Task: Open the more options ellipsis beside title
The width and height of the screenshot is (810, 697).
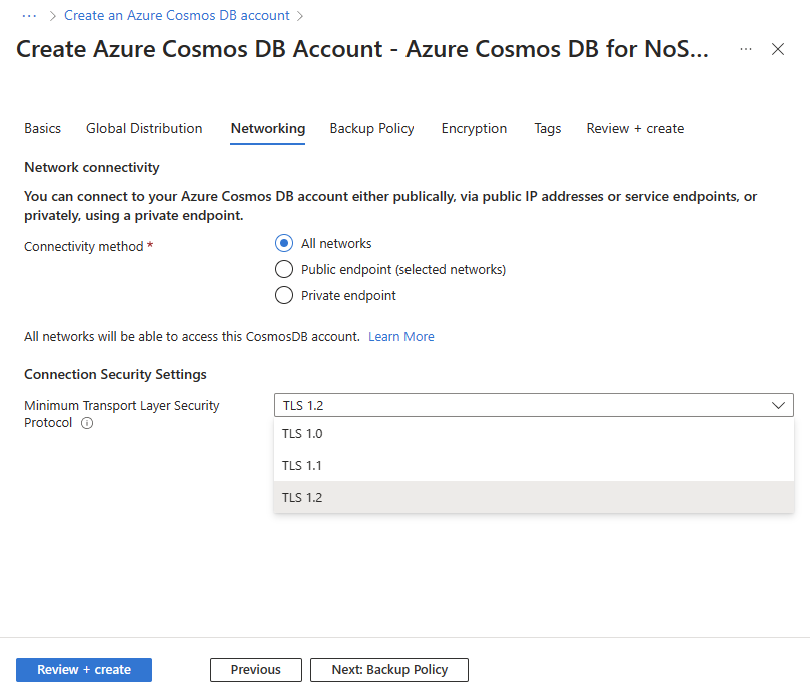Action: (x=746, y=49)
